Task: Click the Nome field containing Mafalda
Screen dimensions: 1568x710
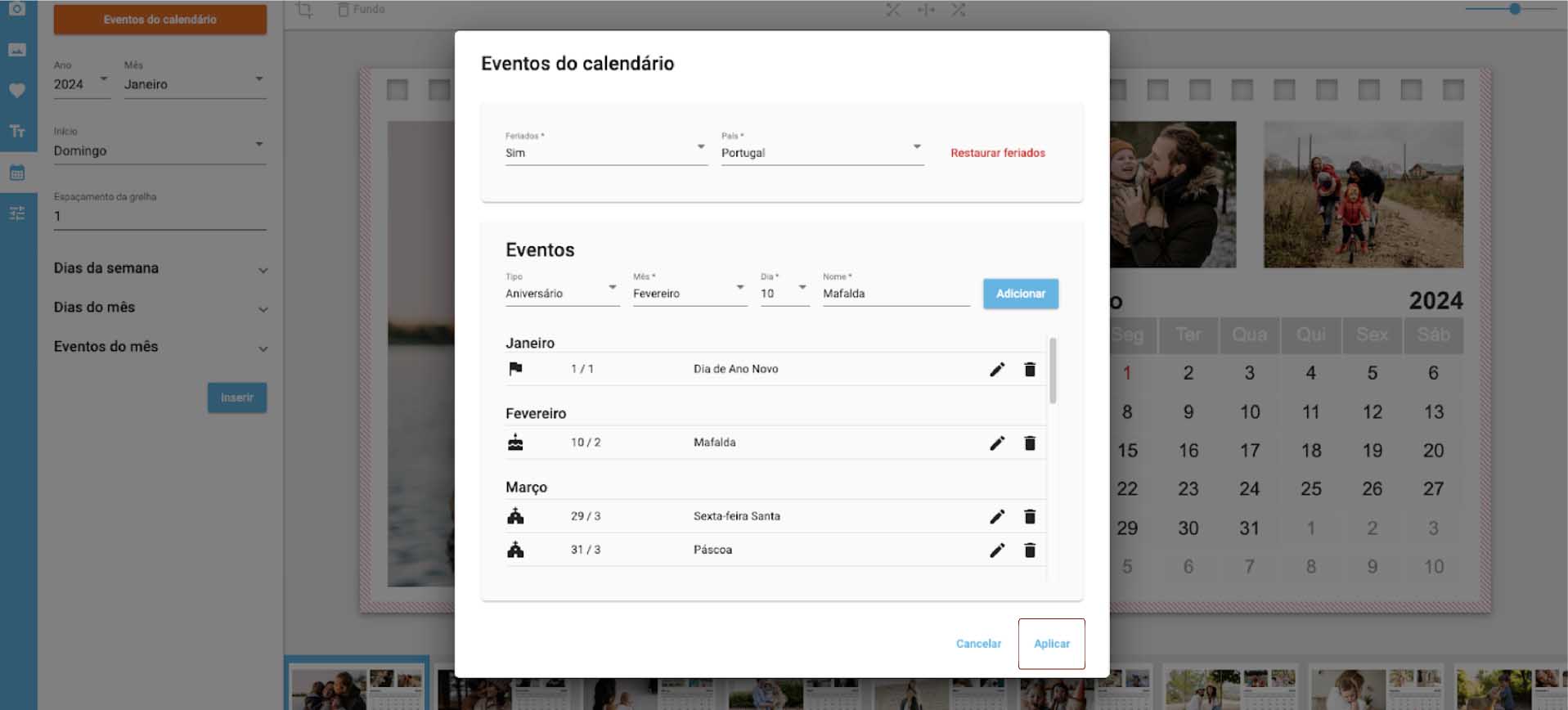Action: (895, 294)
